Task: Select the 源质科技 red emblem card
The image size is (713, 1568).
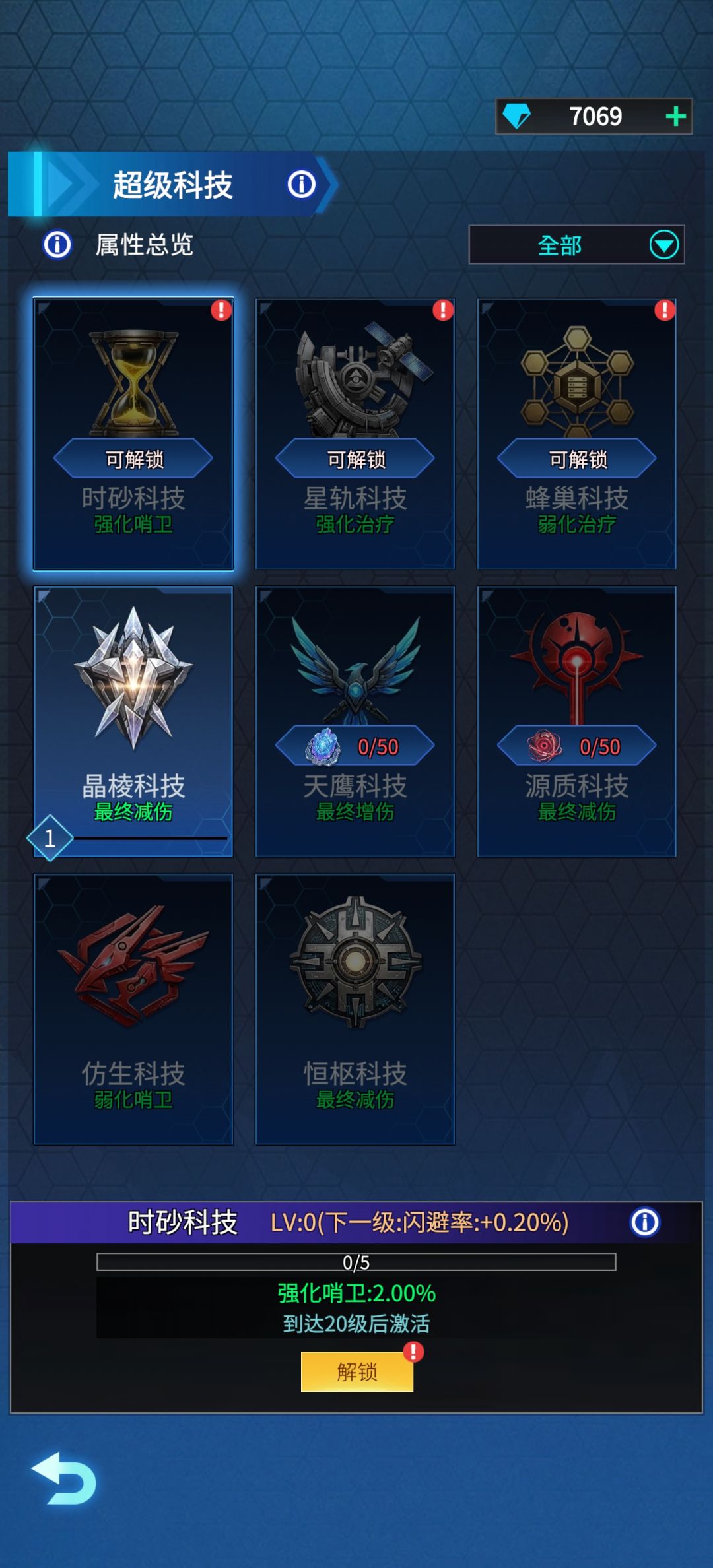Action: [577, 721]
